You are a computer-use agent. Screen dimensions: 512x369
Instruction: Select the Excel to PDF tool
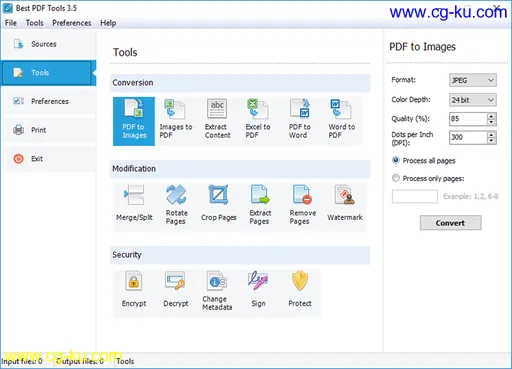click(x=258, y=121)
